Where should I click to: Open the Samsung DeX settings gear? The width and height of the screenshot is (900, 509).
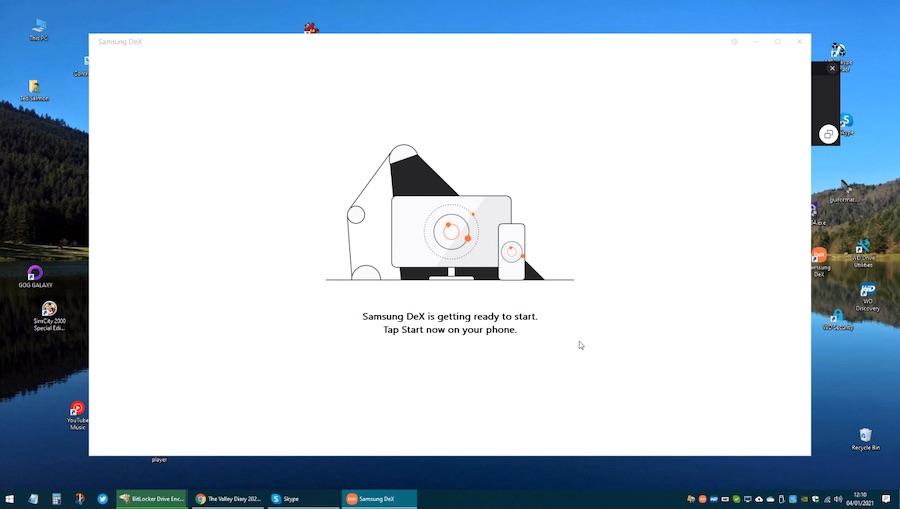coord(734,42)
